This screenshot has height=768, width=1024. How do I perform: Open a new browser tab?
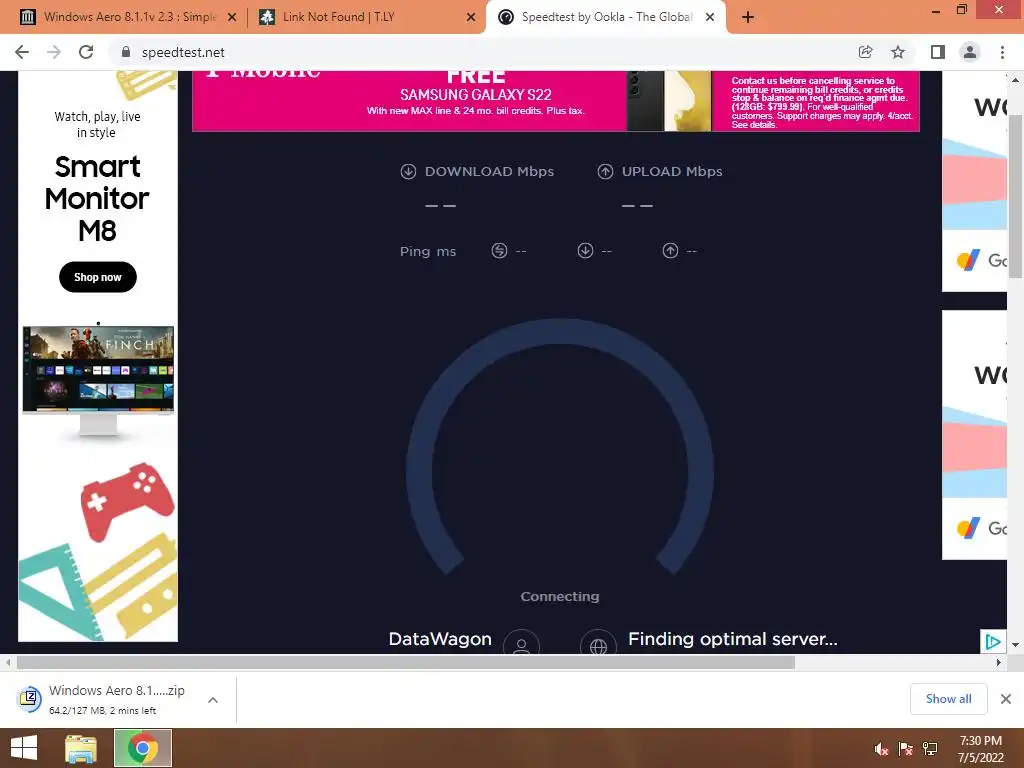pyautogui.click(x=748, y=18)
